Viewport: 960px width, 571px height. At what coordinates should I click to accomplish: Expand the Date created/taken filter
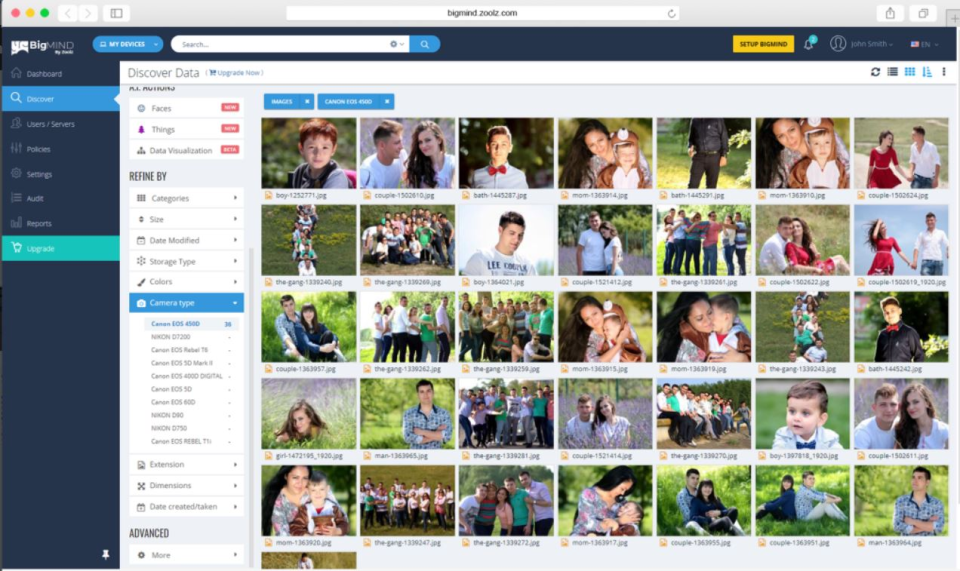tap(186, 507)
